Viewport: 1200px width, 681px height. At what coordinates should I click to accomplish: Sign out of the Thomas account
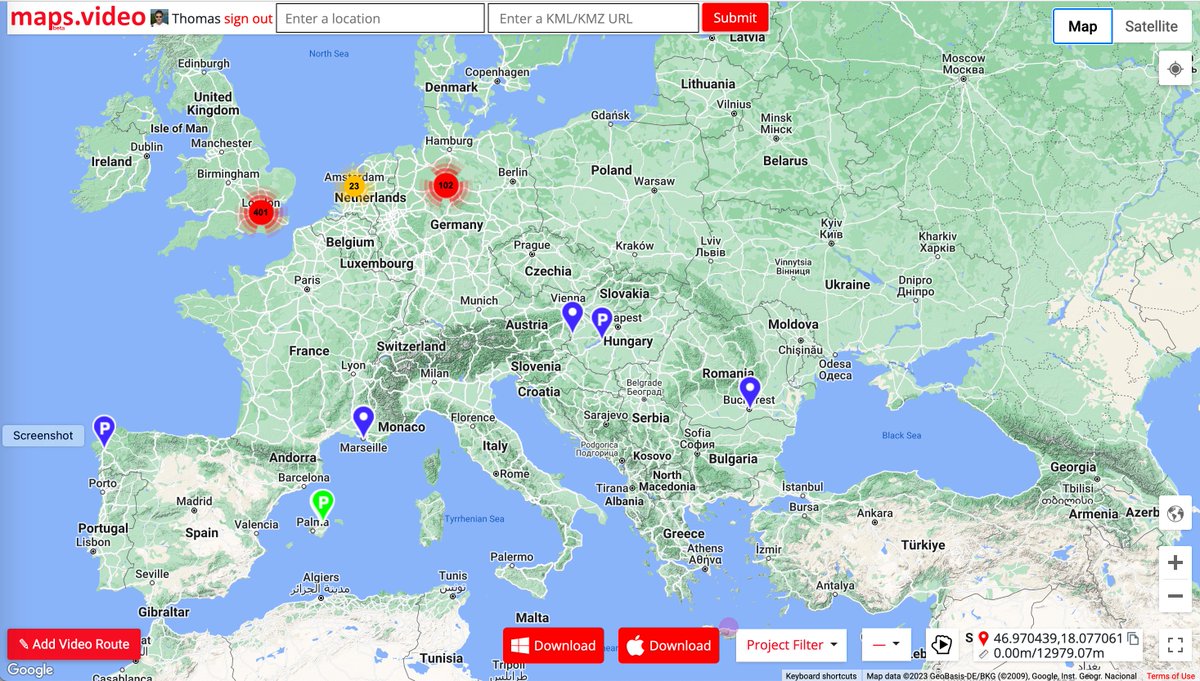coord(248,19)
